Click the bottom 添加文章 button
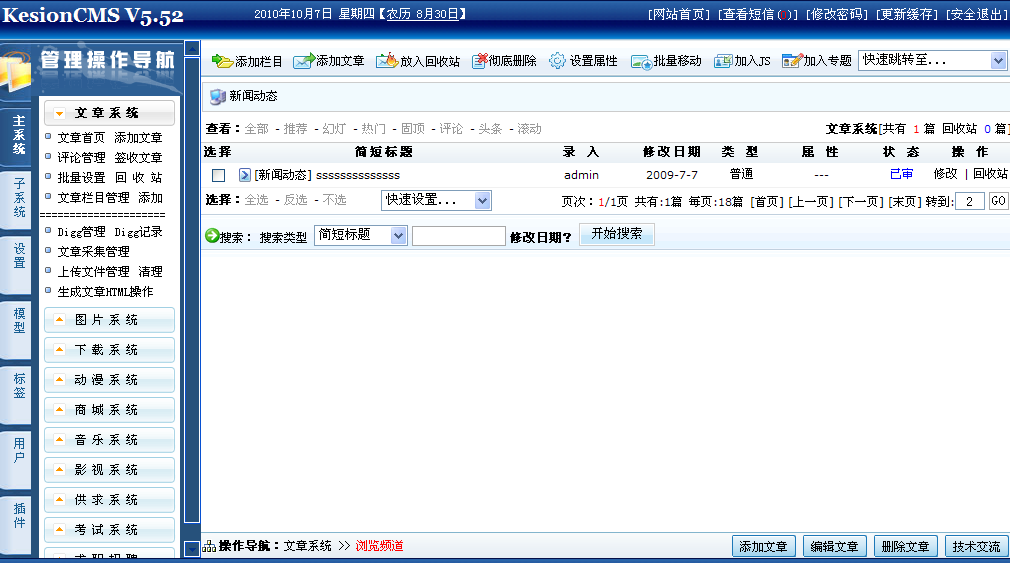Screen dimensions: 1010x563 pos(763,546)
